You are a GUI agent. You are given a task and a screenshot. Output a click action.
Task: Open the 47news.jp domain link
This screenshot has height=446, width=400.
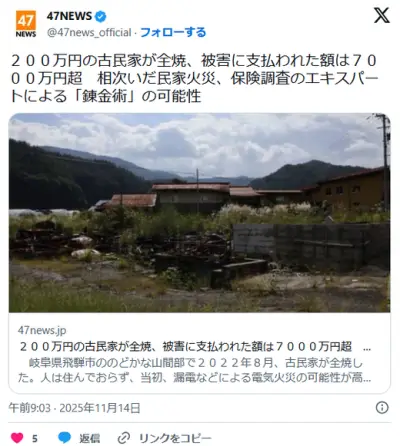point(42,330)
